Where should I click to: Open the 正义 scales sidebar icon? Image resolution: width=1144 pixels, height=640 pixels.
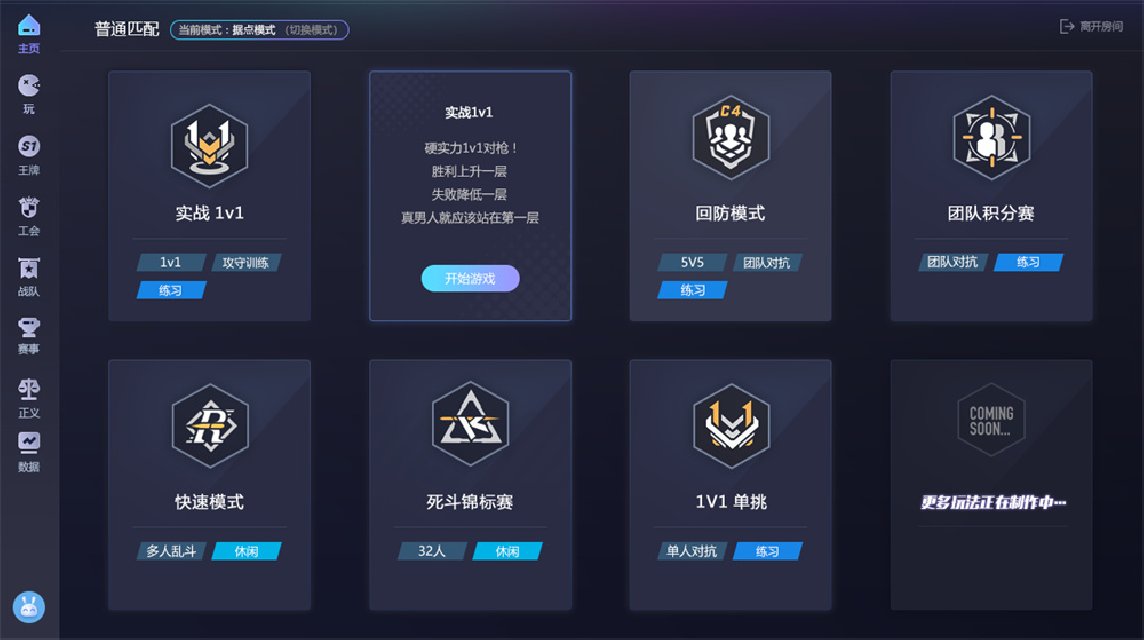point(29,398)
